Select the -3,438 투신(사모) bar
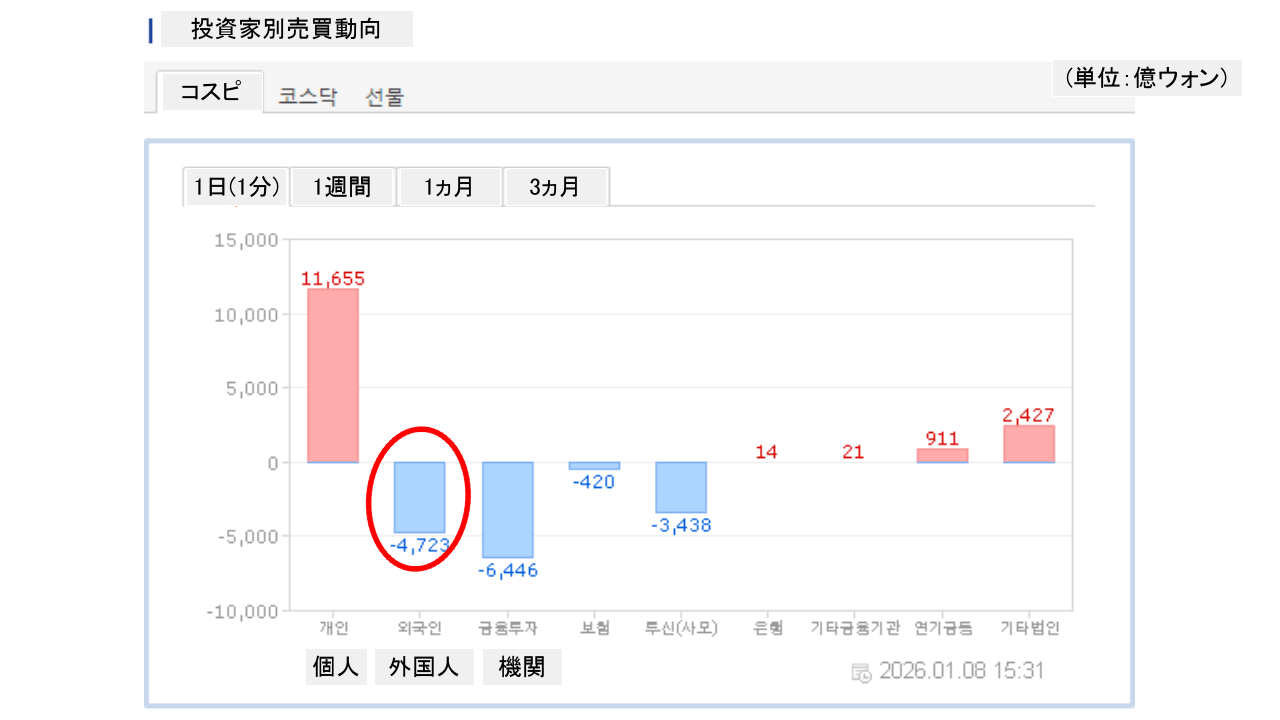Screen dimensions: 1280x720 click(x=681, y=487)
